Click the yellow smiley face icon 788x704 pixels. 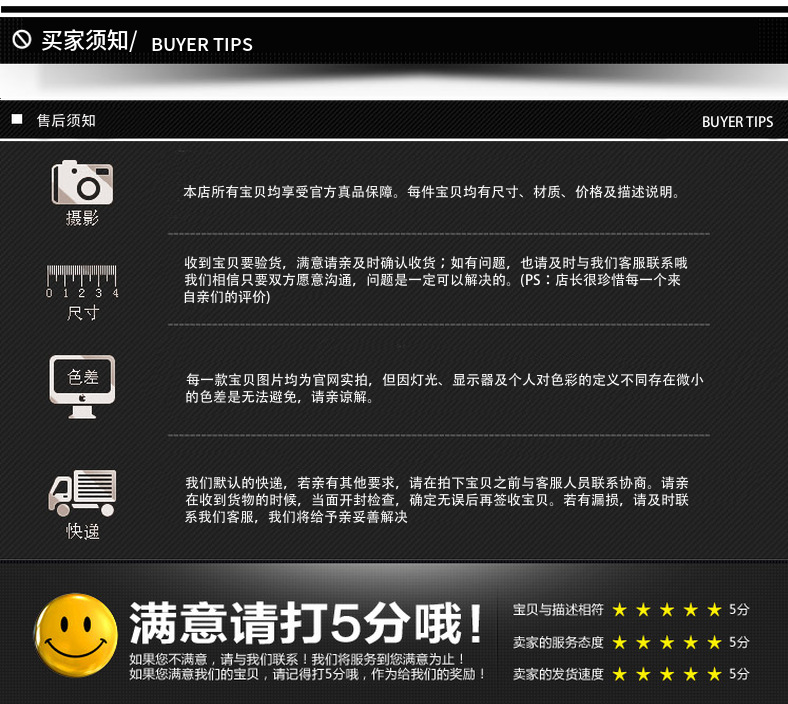(75, 635)
